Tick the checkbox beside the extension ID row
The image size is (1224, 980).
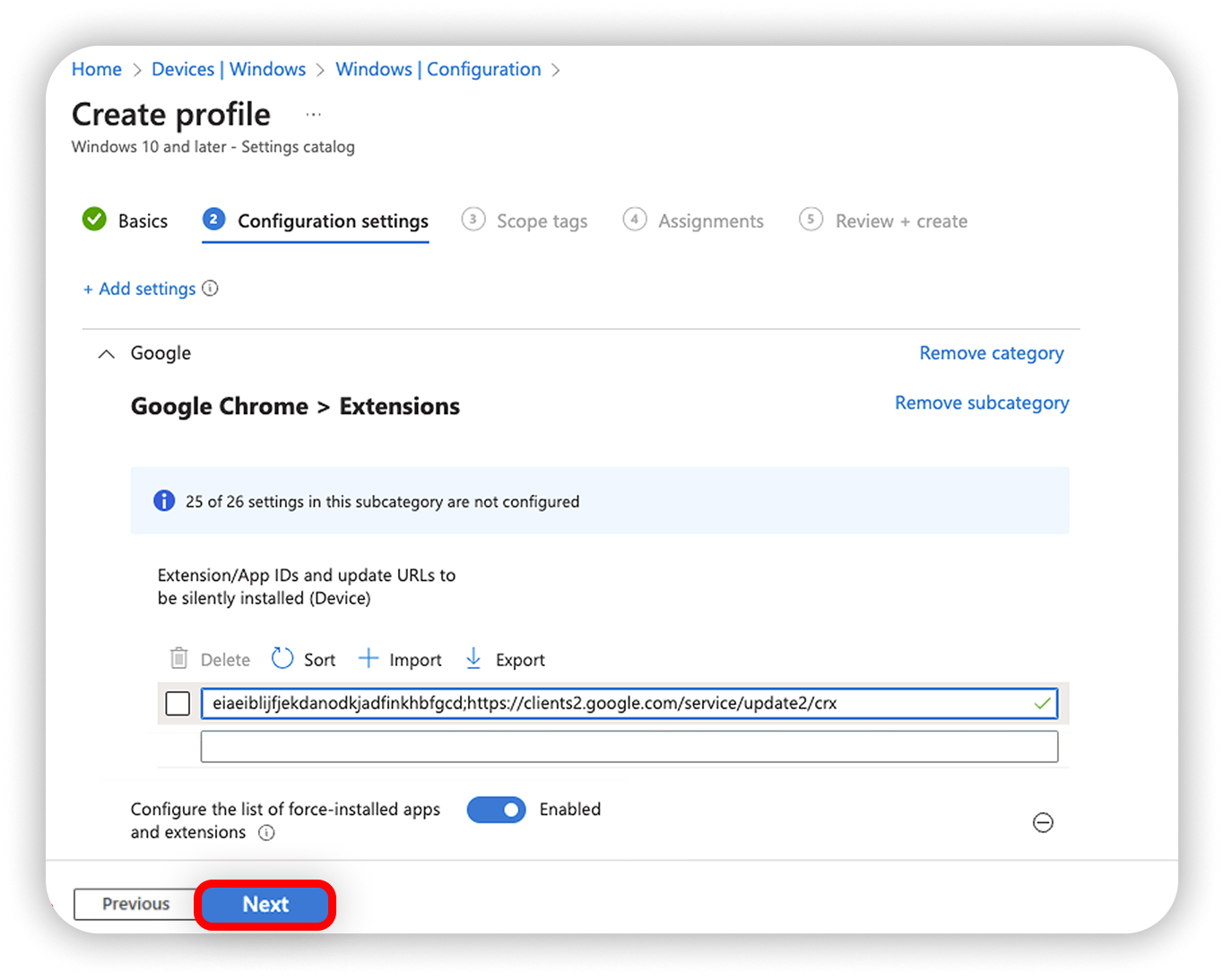point(178,703)
